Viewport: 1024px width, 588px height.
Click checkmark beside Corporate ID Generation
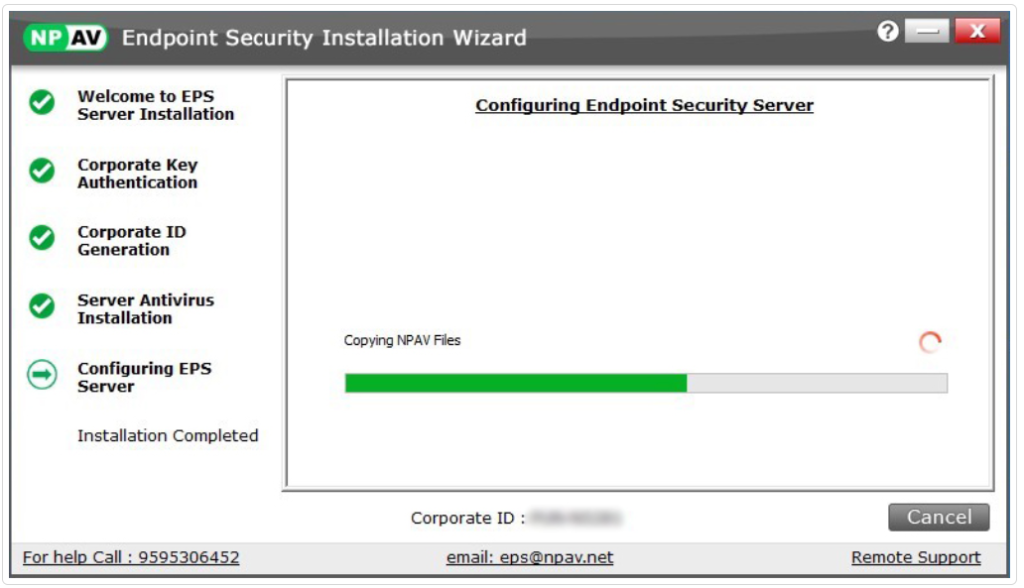pos(42,238)
